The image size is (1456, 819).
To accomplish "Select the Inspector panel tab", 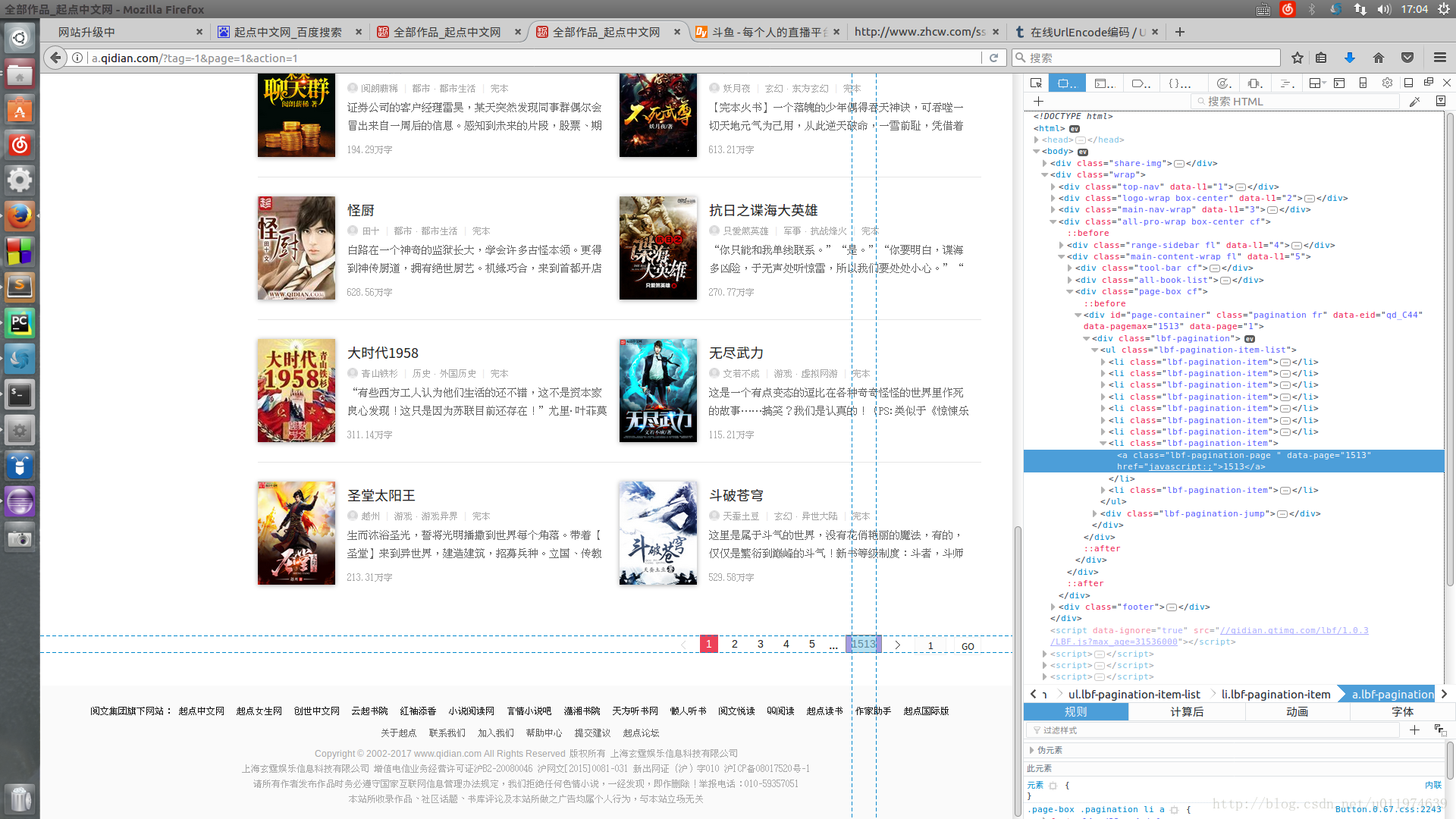I will click(1067, 83).
